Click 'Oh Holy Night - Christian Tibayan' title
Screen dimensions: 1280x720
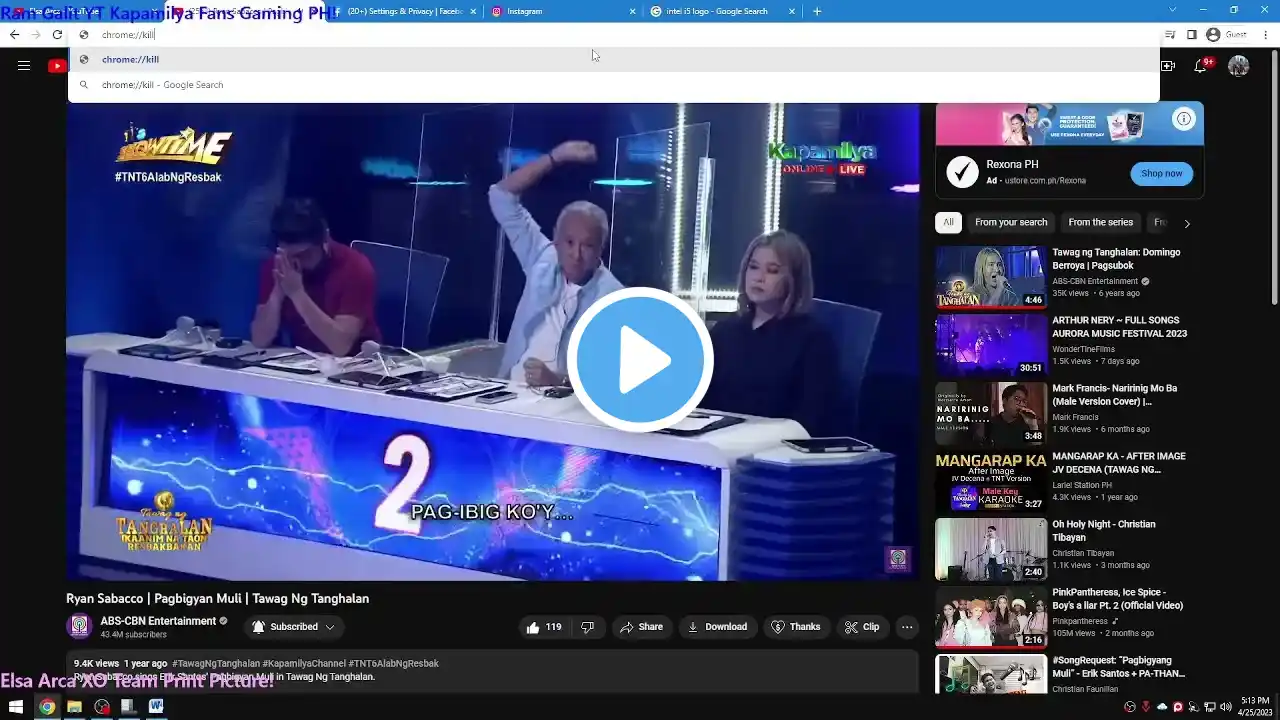(x=1104, y=531)
